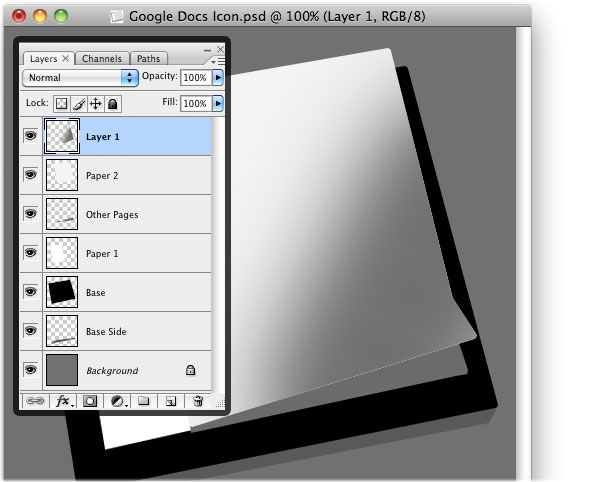Click the document icon in the title bar

pyautogui.click(x=117, y=16)
